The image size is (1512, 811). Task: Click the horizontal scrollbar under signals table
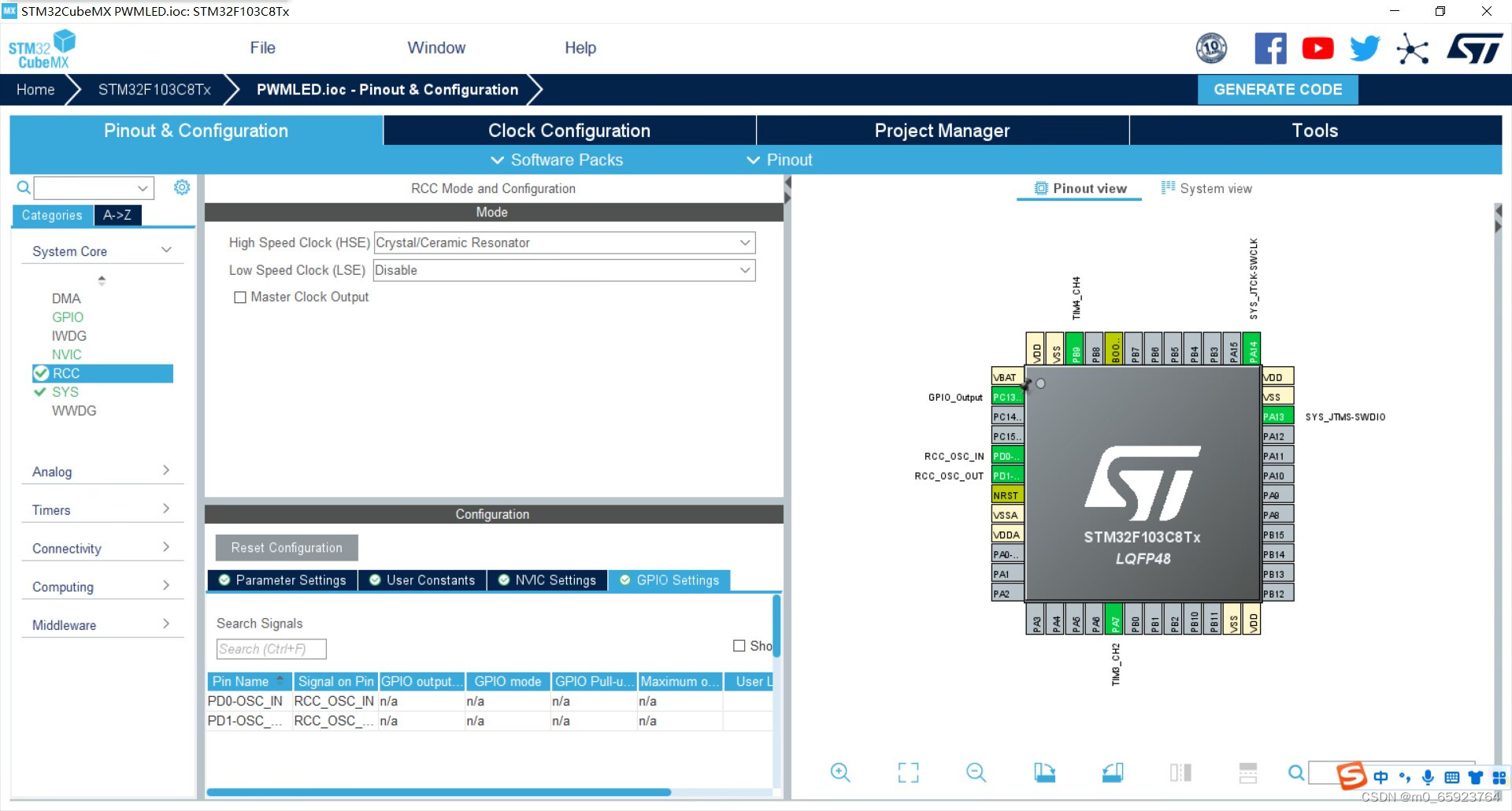click(439, 792)
